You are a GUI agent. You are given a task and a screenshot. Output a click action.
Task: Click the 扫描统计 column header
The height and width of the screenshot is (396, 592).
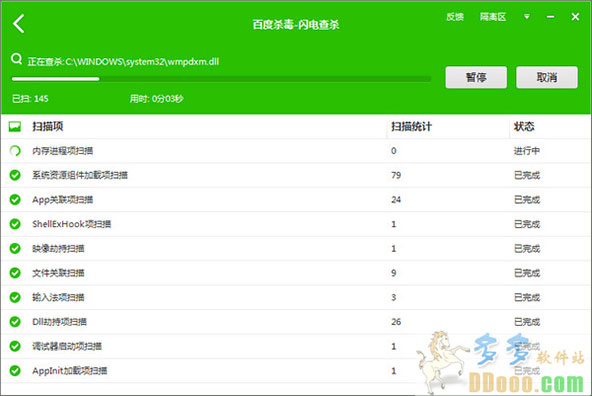coord(411,126)
